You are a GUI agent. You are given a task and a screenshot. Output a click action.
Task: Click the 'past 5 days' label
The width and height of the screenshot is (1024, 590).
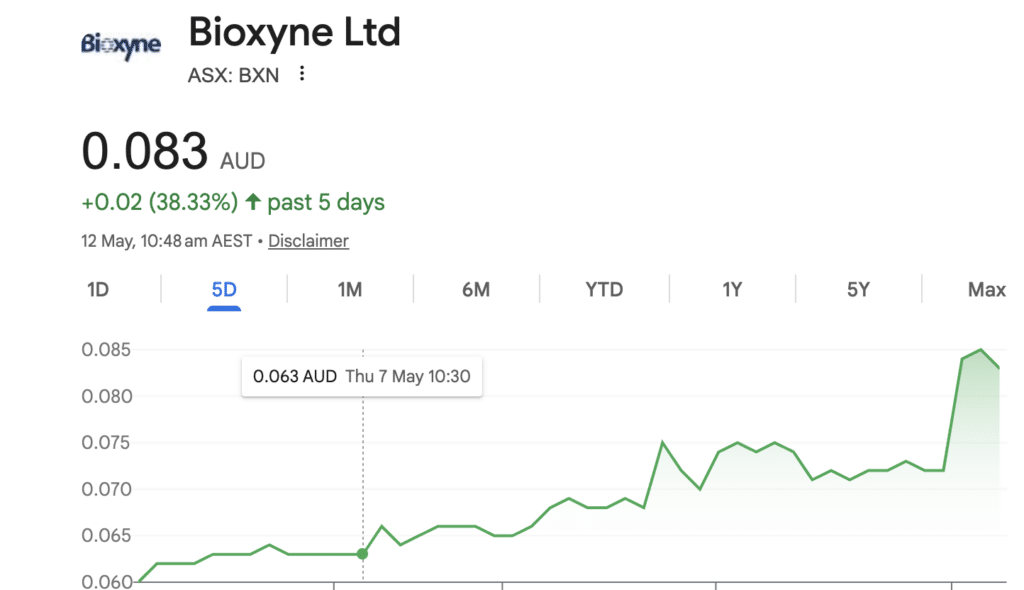click(326, 203)
